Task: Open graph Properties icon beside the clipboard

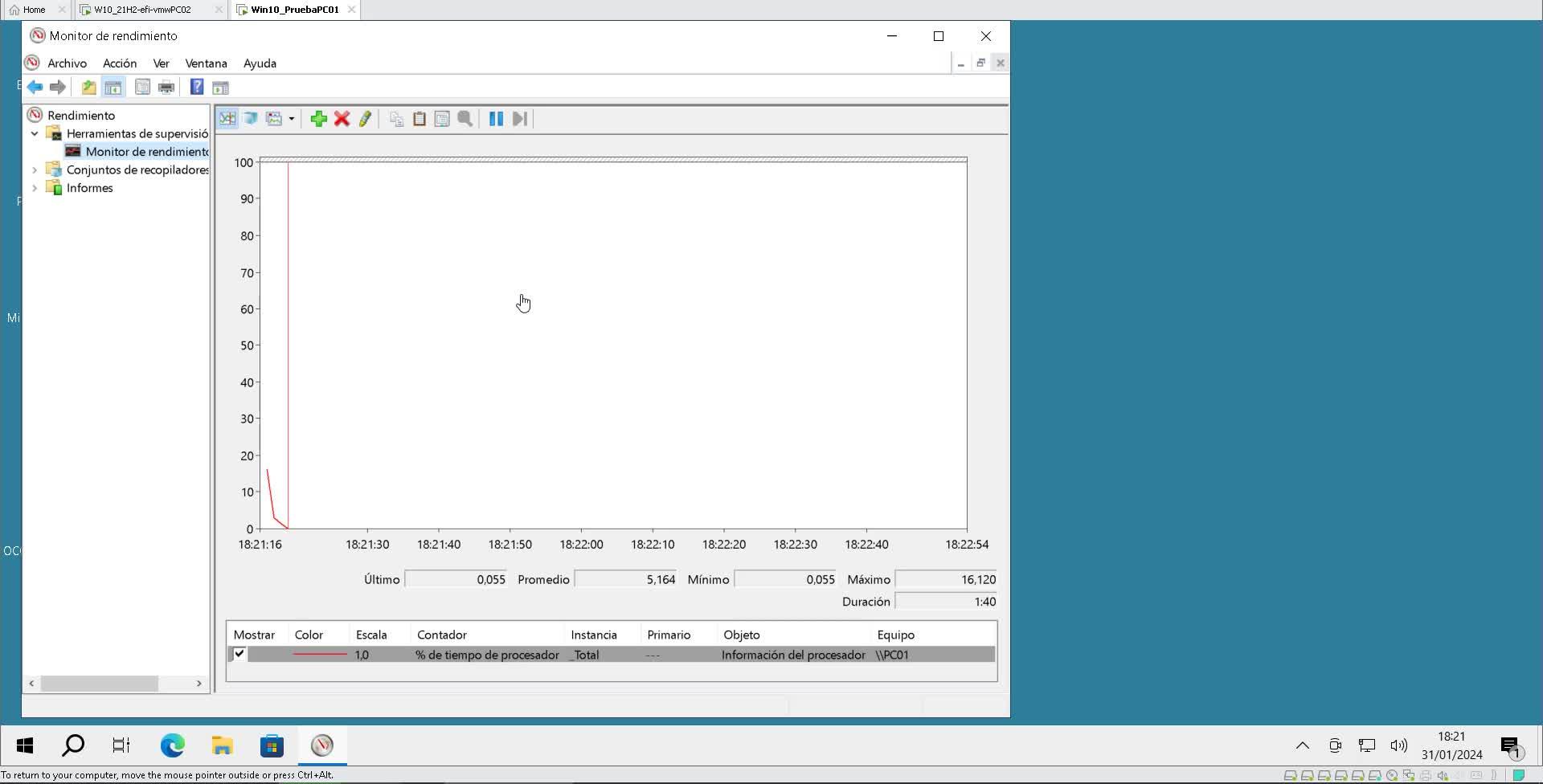Action: [x=442, y=119]
